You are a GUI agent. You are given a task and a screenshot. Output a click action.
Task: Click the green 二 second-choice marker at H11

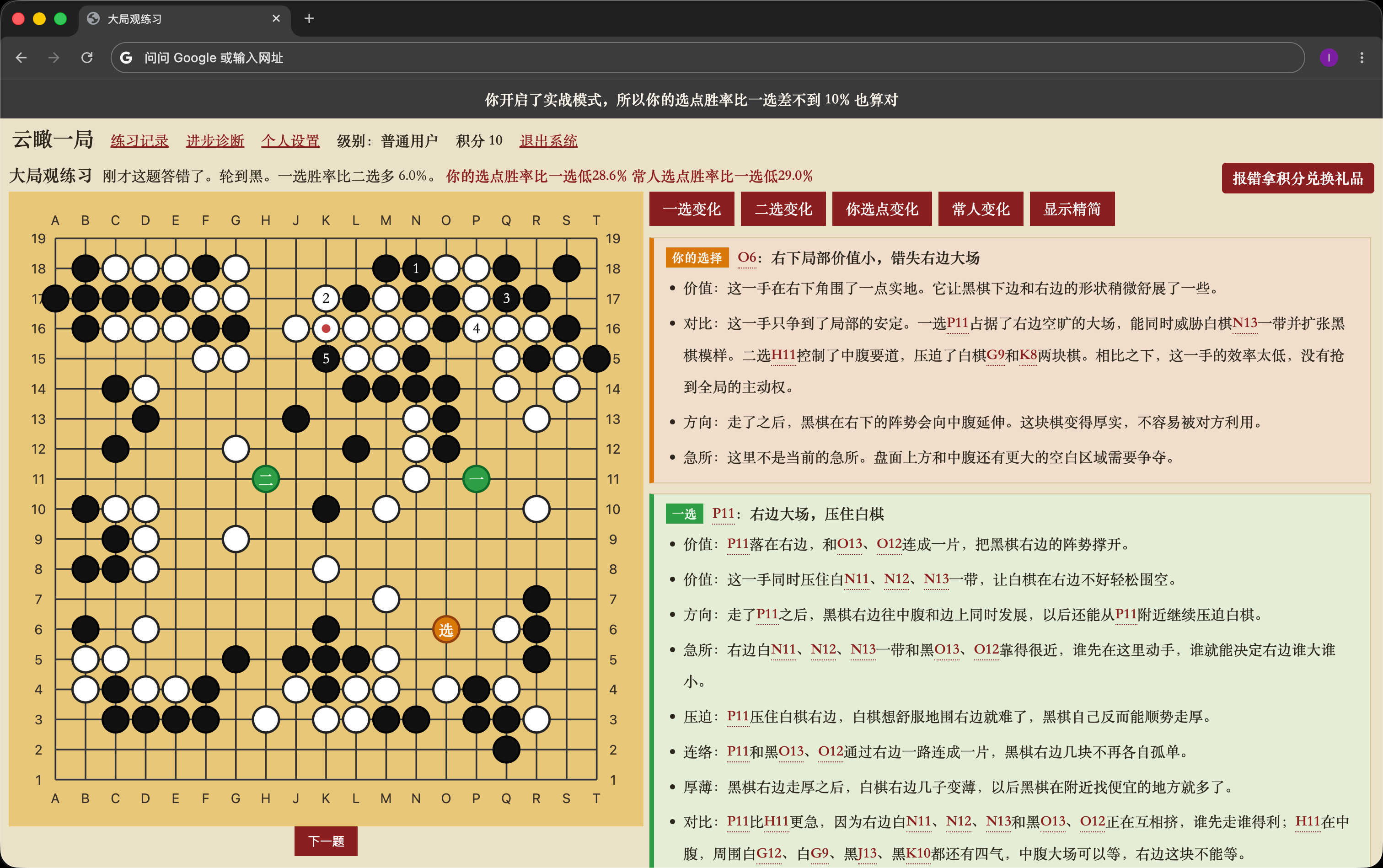click(x=266, y=479)
